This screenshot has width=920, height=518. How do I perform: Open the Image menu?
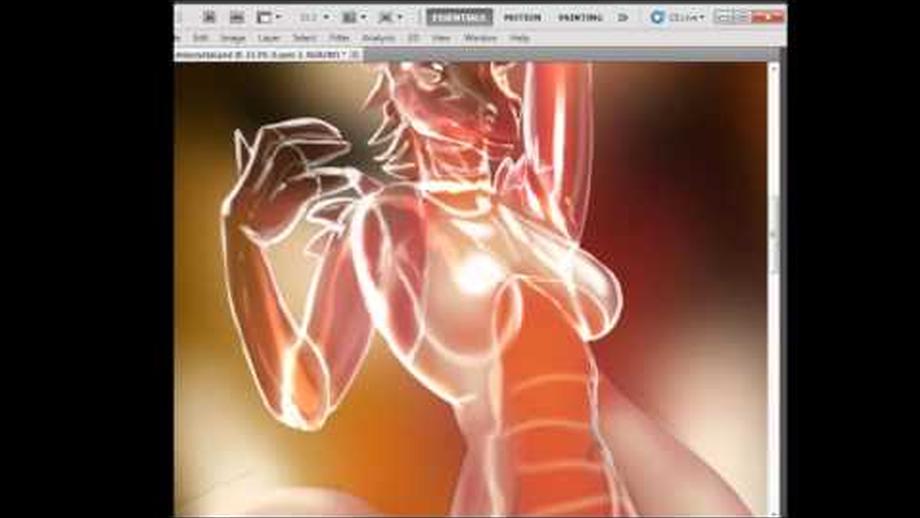tap(232, 38)
